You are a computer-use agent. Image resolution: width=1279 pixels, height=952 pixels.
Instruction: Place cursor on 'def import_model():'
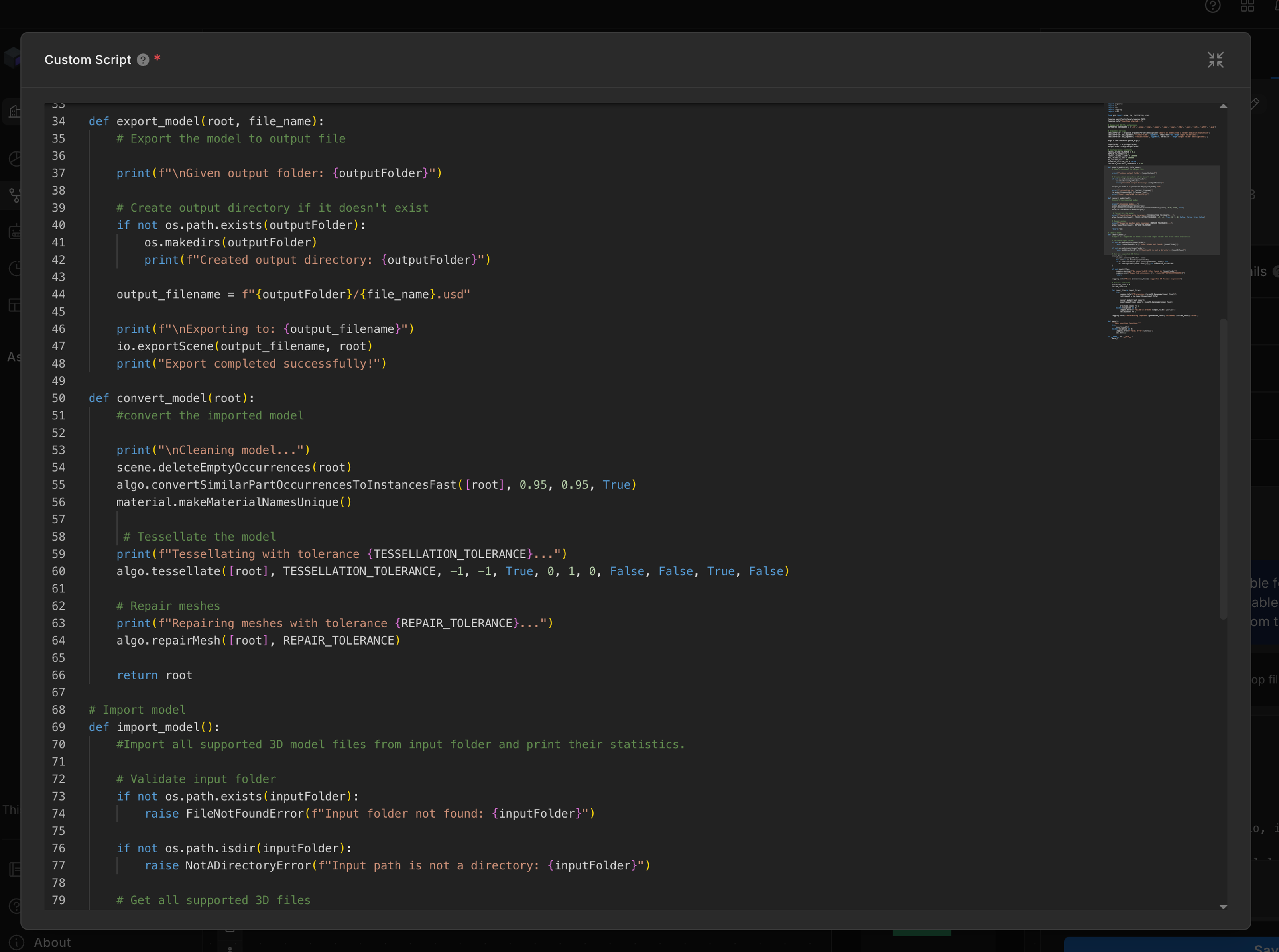click(x=154, y=727)
